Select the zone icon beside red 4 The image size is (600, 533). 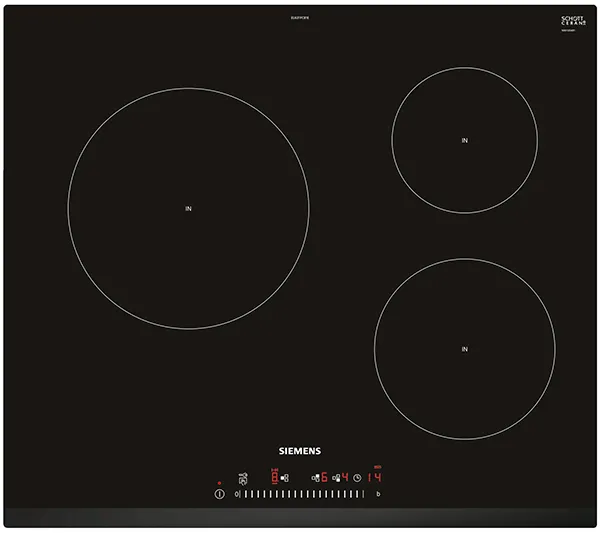point(336,478)
